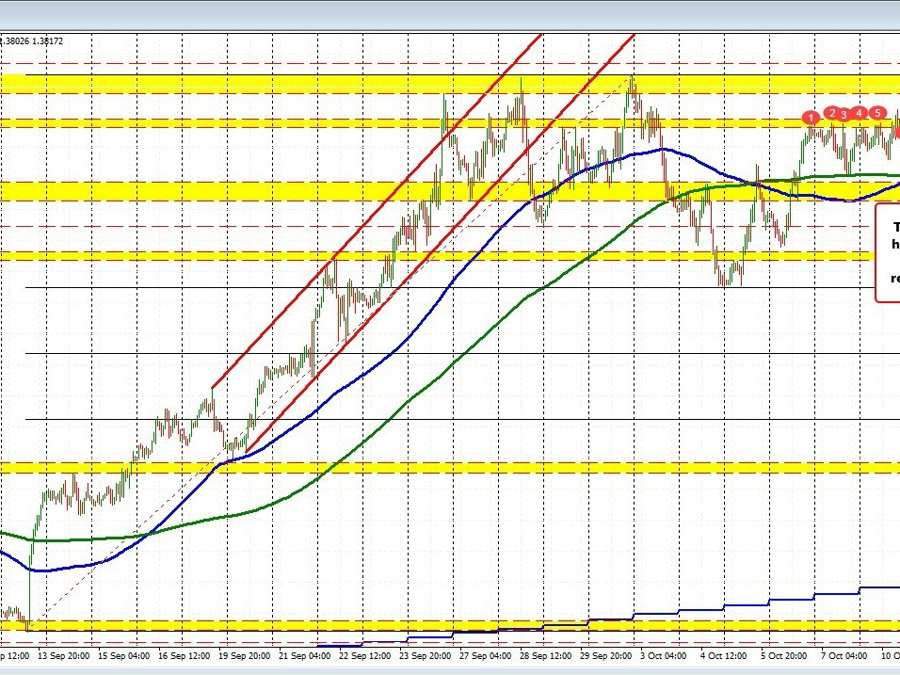This screenshot has height=675, width=900.
Task: Select the red circle marker 4
Action: click(859, 113)
